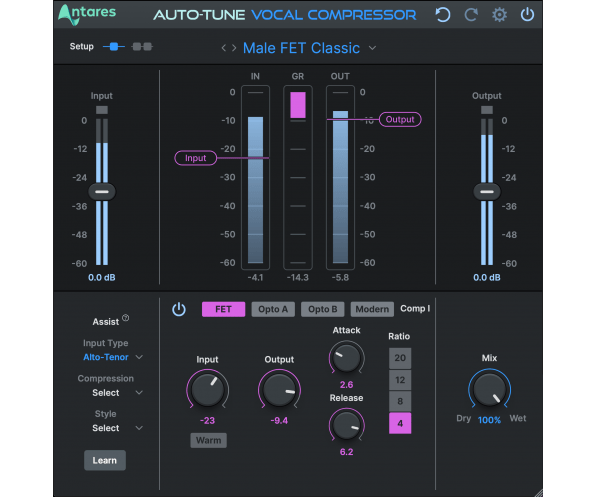Click the Comp I label
This screenshot has width=597, height=497.
pos(415,308)
